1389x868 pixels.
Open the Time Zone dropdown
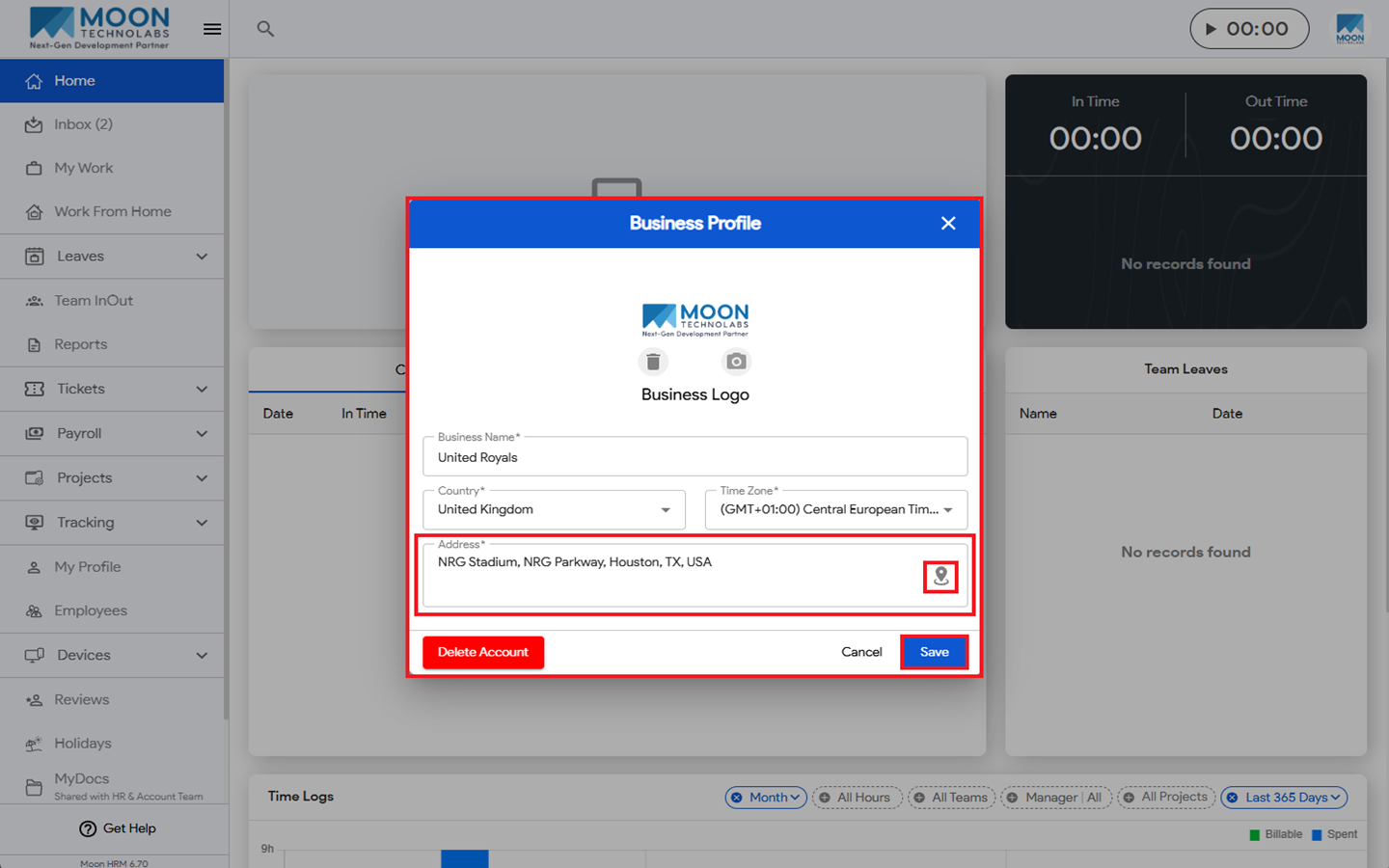tap(836, 509)
